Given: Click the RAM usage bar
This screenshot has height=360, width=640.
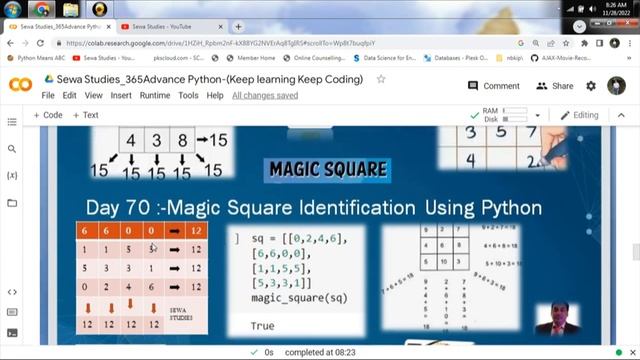Looking at the screenshot, I should (x=515, y=111).
